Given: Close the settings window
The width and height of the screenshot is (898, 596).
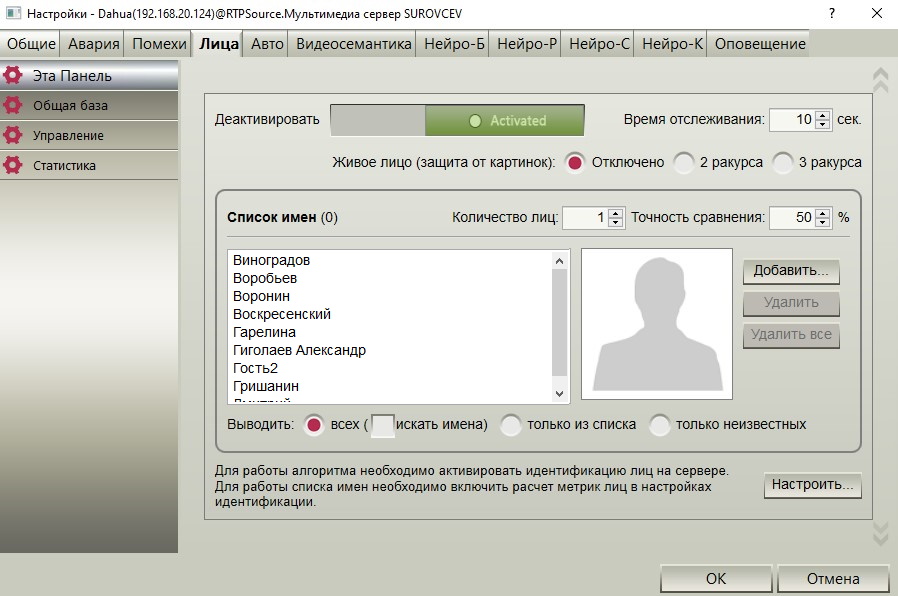Looking at the screenshot, I should pos(877,13).
